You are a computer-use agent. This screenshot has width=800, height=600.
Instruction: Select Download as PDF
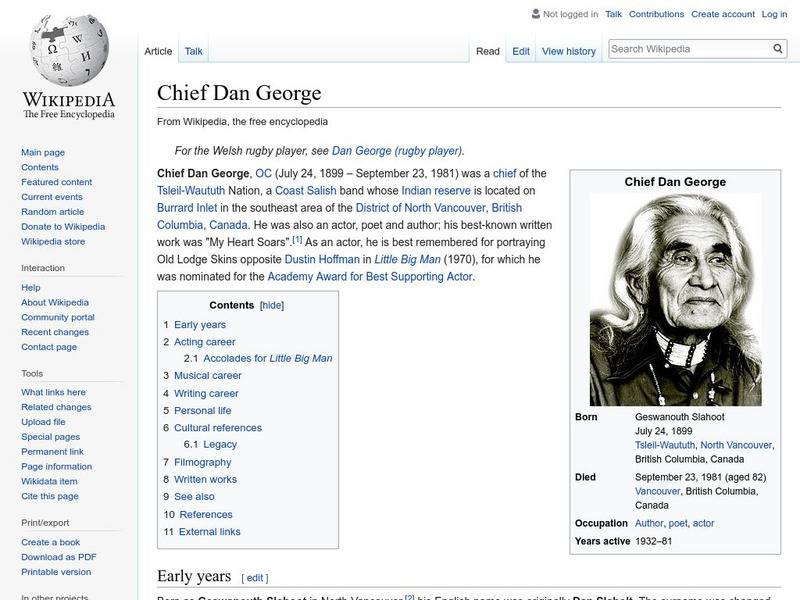[59, 557]
